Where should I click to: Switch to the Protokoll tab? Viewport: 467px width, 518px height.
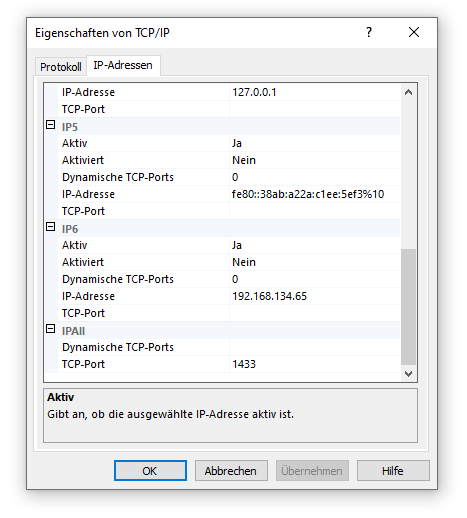(61, 67)
